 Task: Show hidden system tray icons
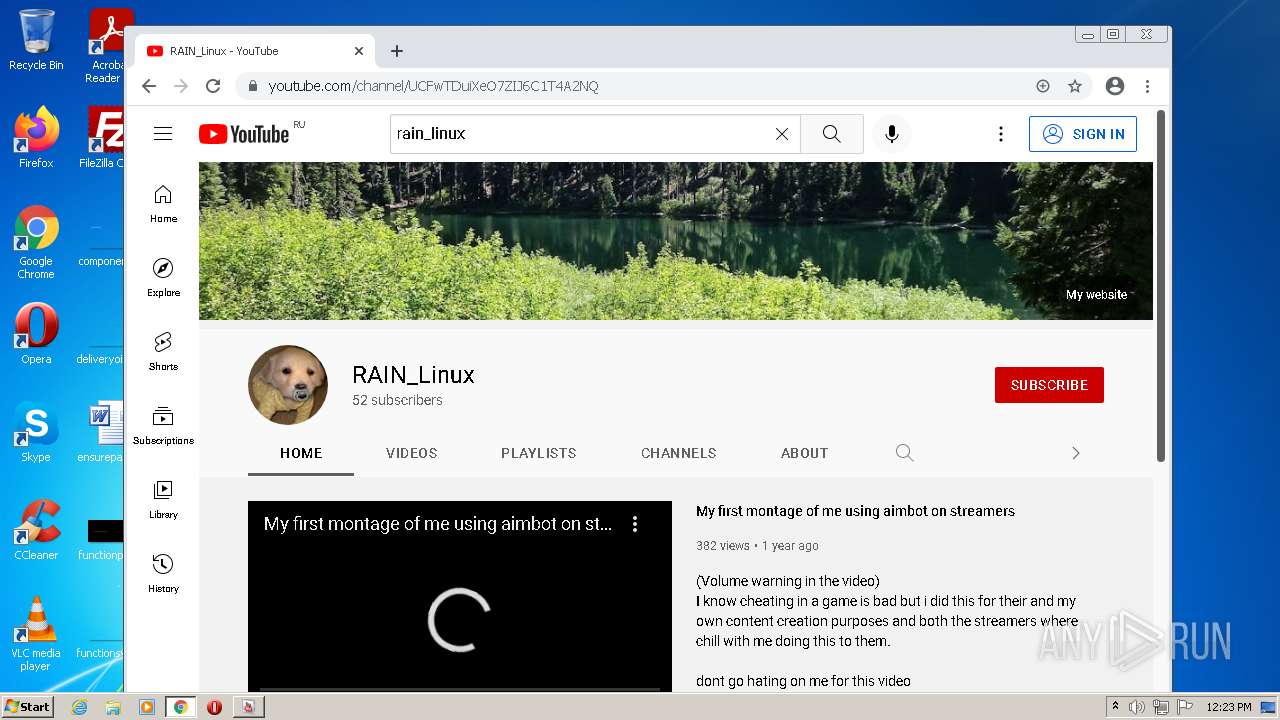tap(1115, 707)
